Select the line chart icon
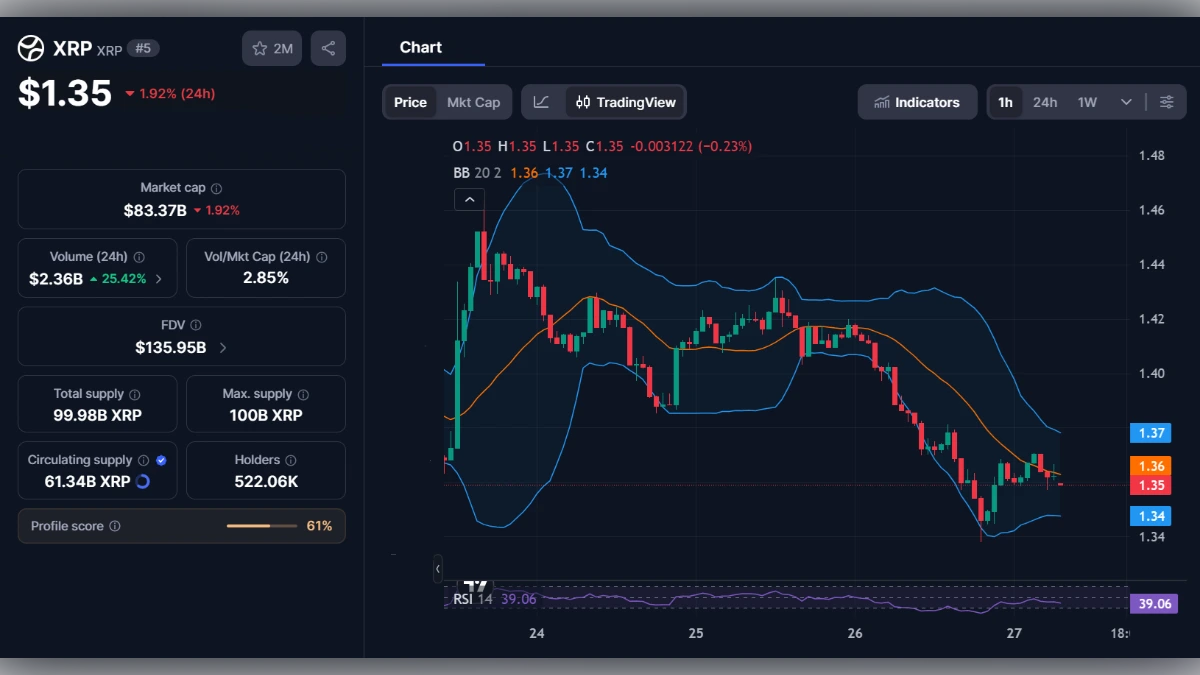 tap(541, 101)
